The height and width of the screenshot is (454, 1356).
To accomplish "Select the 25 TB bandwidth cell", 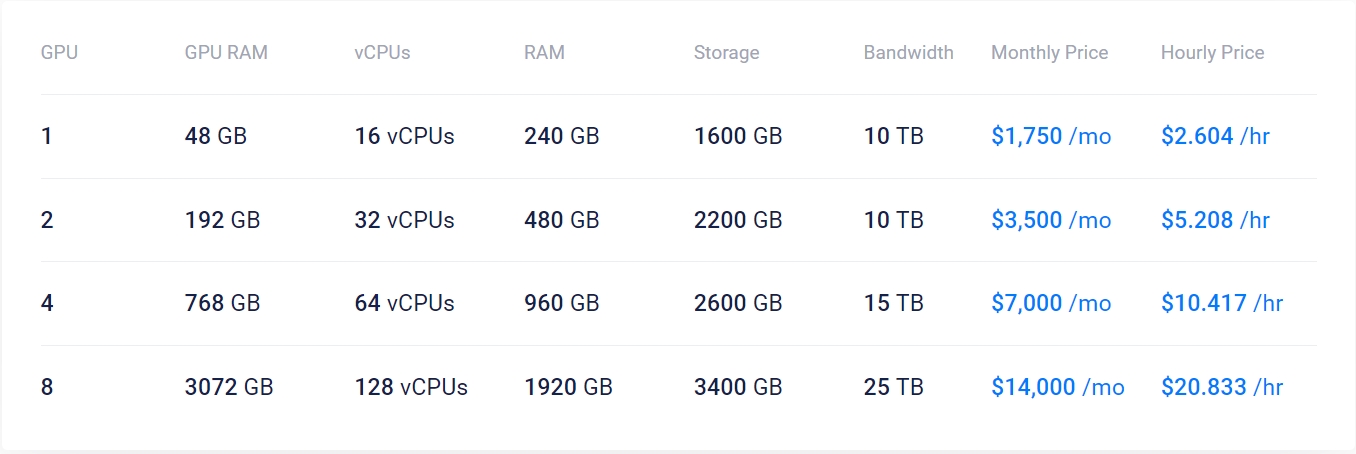I will click(x=893, y=387).
